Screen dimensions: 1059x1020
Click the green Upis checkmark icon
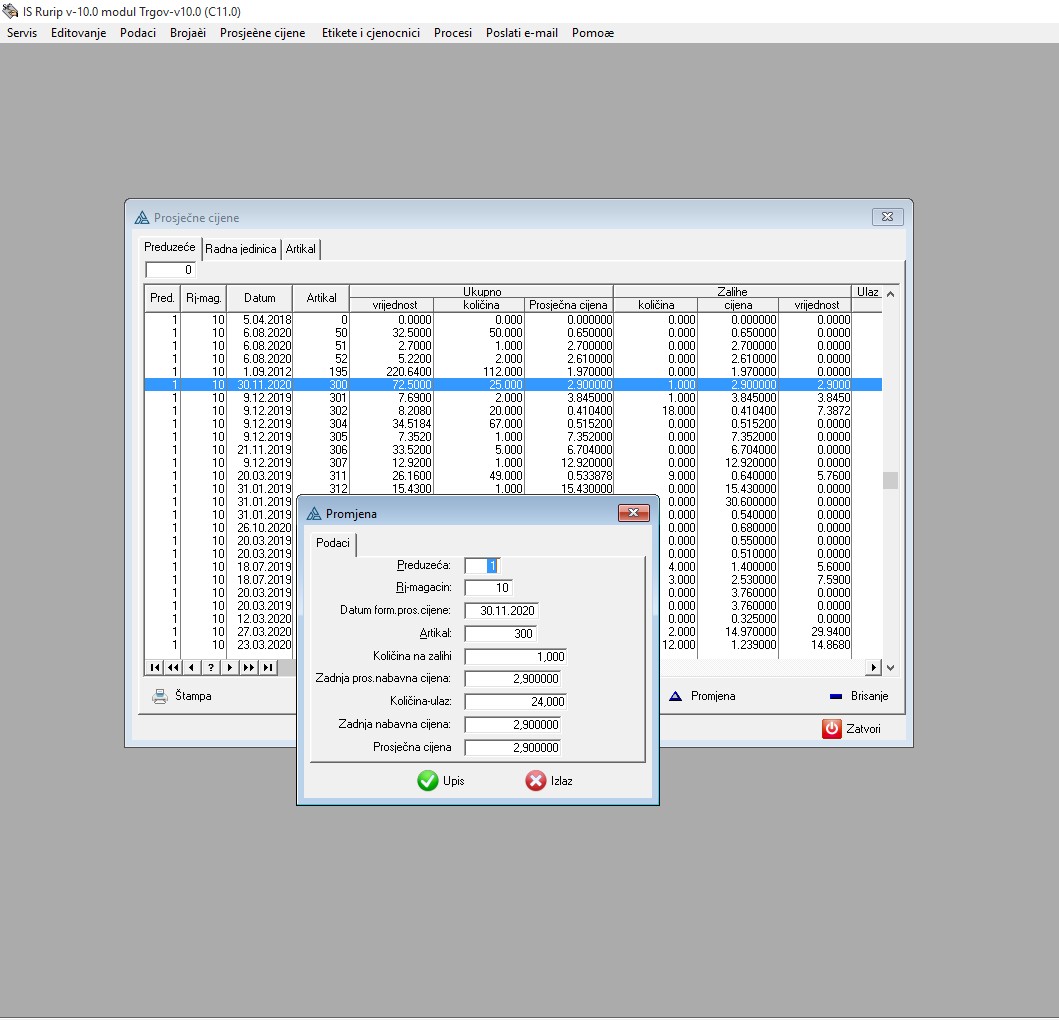428,781
